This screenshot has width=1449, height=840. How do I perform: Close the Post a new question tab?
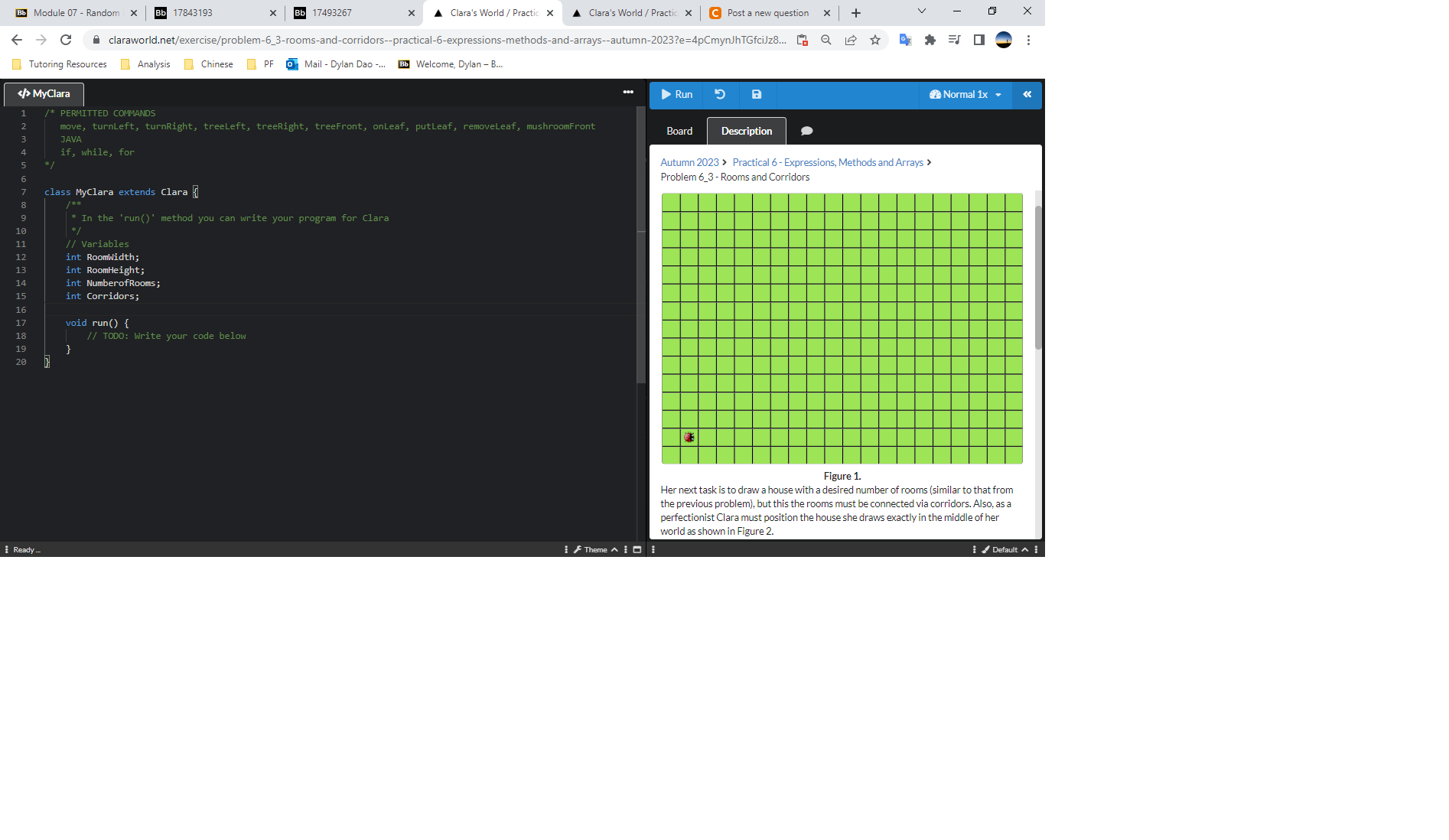827,13
